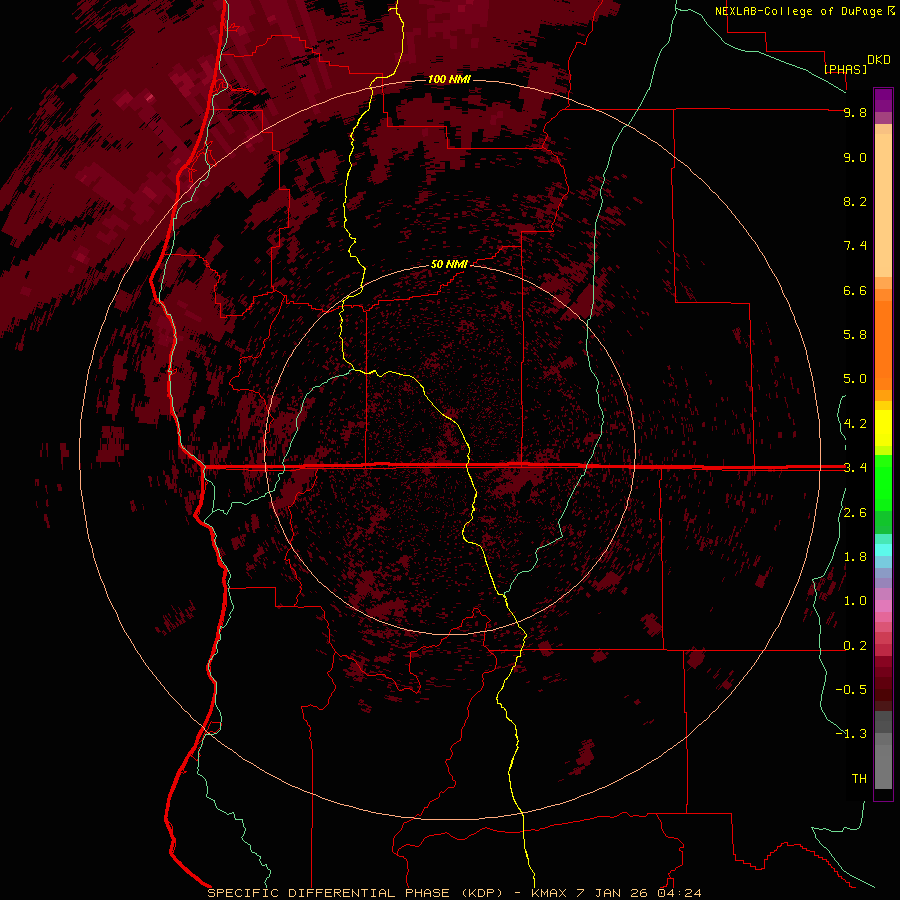The image size is (900, 900).
Task: Click the 1.8 value on the color scale
Action: (x=855, y=557)
